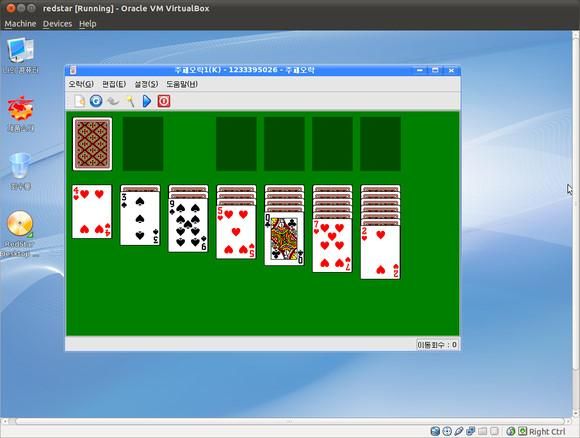Select the 7 of hearts card
The height and width of the screenshot is (438, 580).
333,245
